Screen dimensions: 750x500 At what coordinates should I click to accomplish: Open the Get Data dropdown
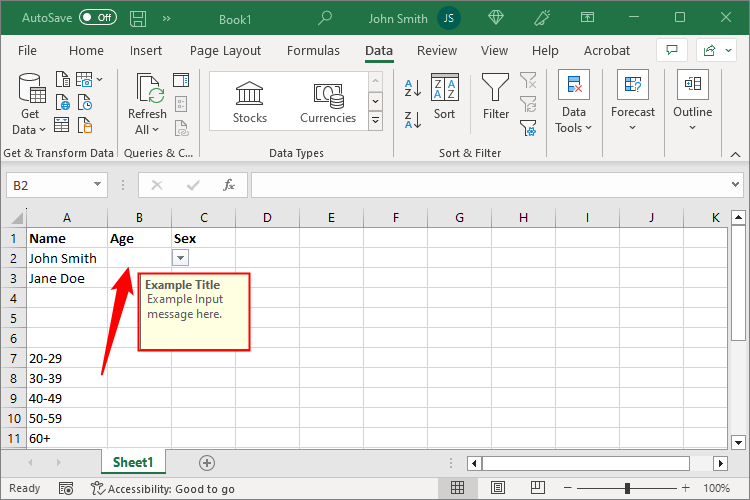click(29, 129)
